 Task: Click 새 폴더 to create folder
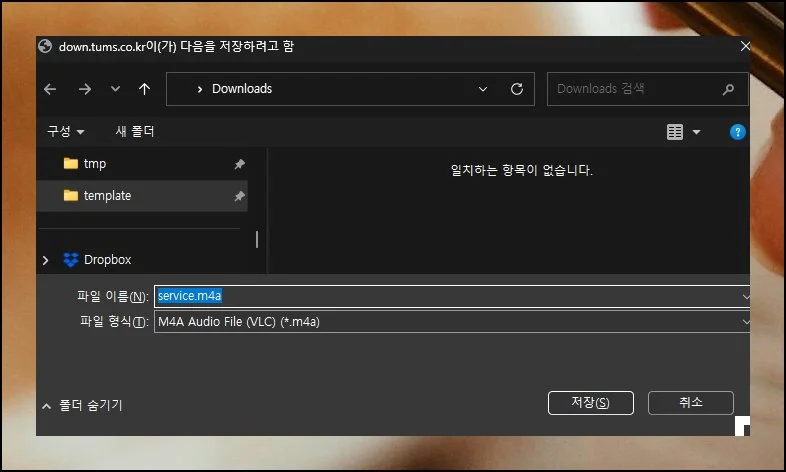point(135,132)
